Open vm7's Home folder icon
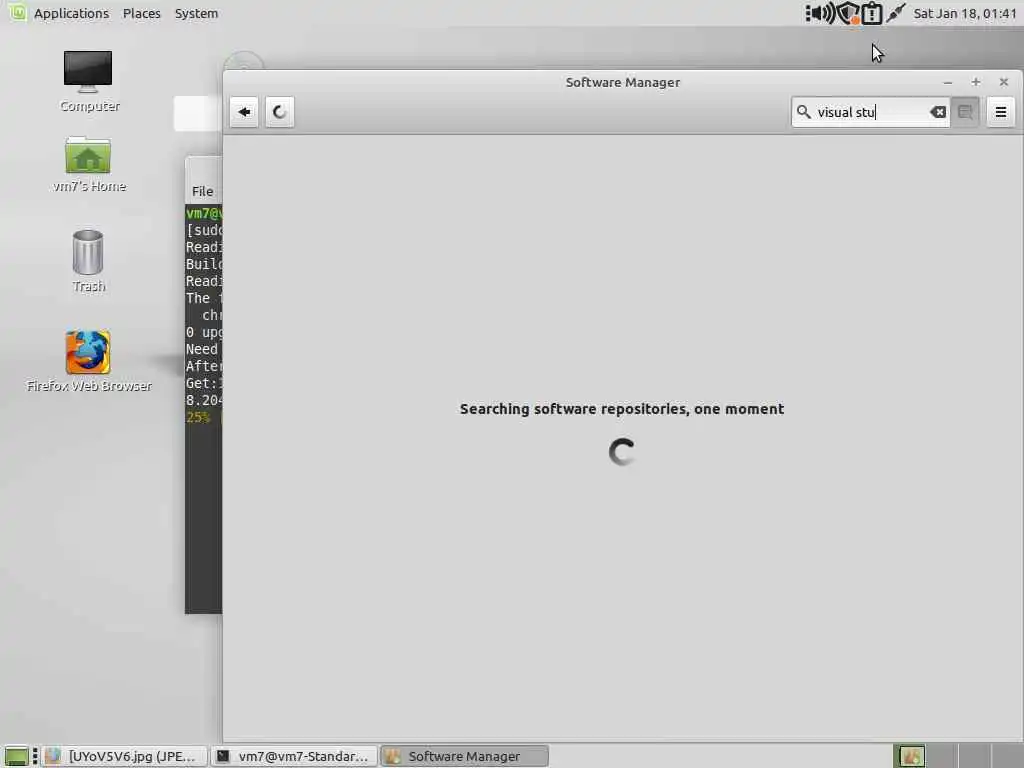The height and width of the screenshot is (768, 1024). coord(89,164)
